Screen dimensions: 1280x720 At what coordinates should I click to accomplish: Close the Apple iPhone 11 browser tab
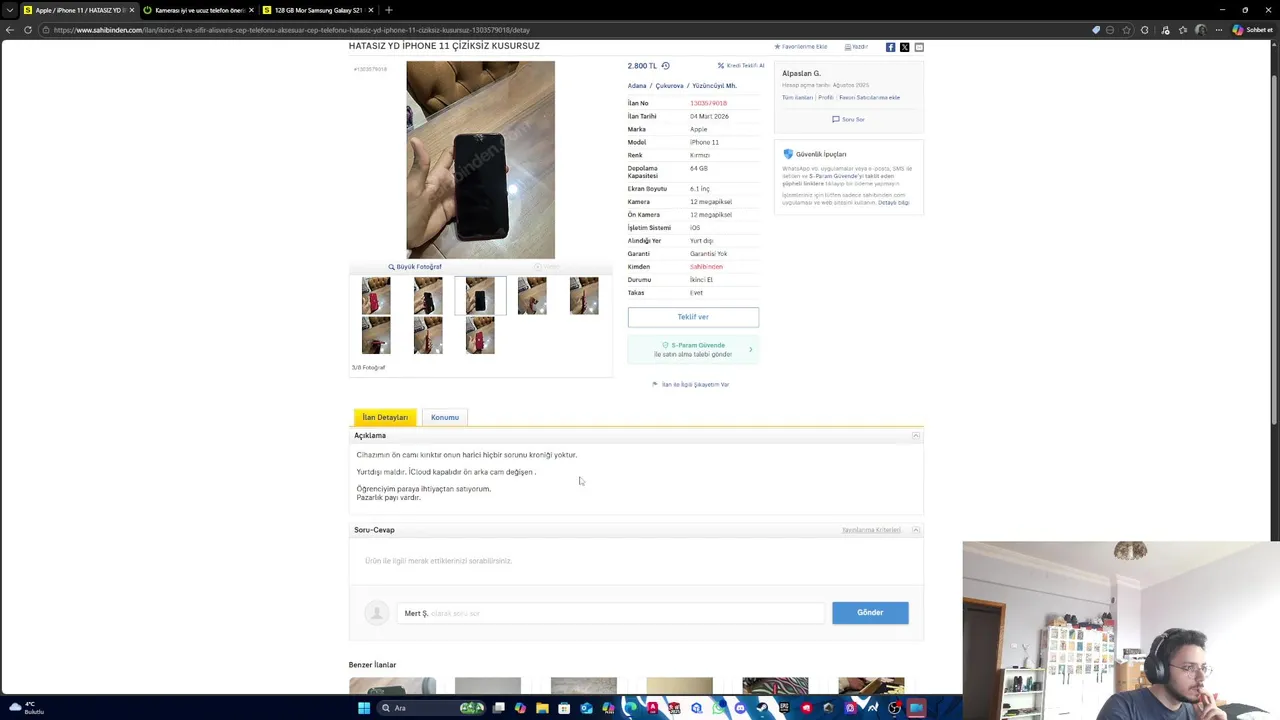point(131,10)
